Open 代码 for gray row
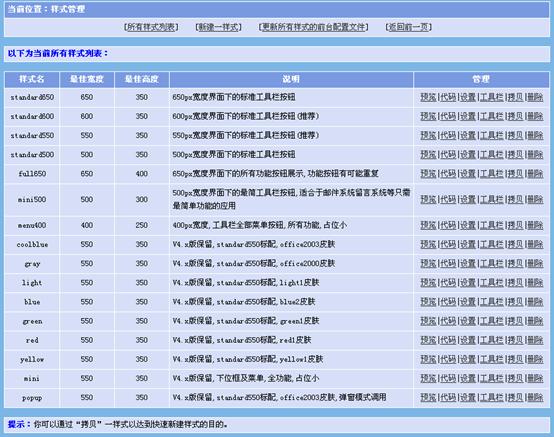 click(448, 263)
